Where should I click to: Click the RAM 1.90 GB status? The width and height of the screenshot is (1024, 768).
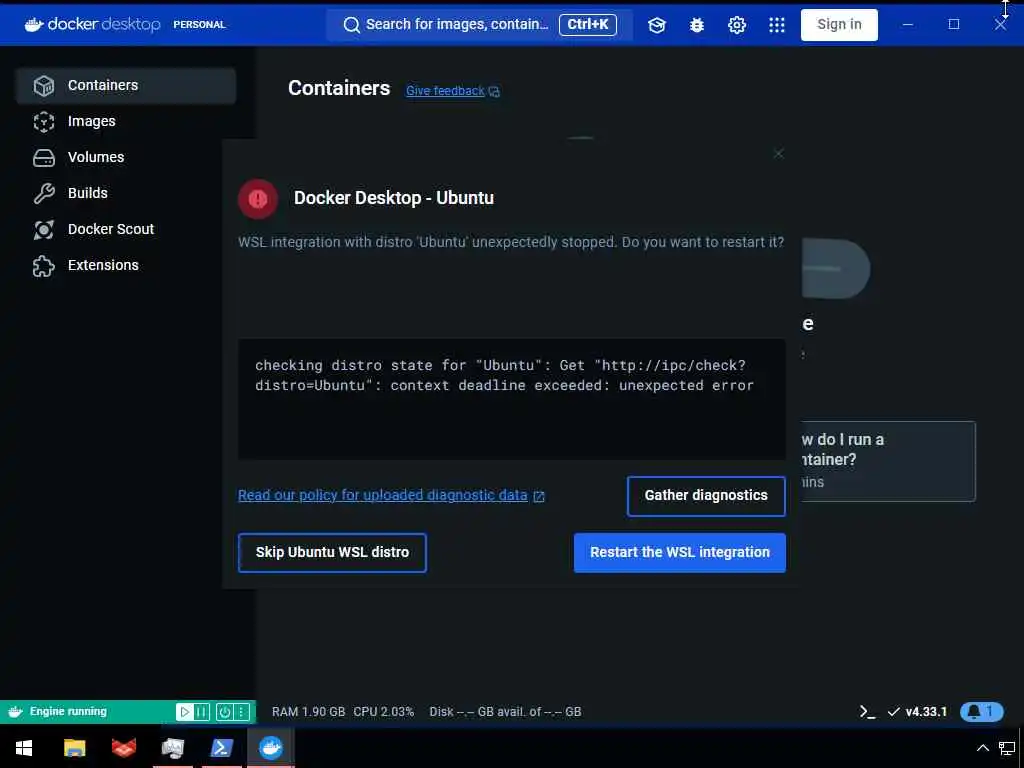(x=308, y=712)
